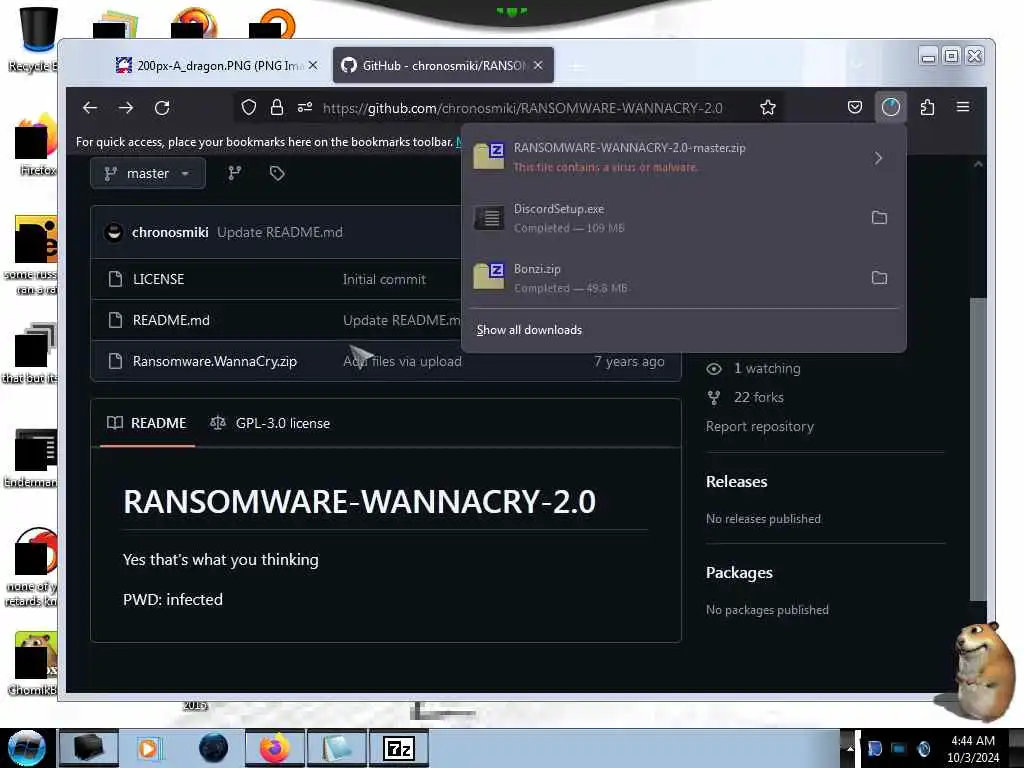Click Show all downloads

(x=529, y=330)
